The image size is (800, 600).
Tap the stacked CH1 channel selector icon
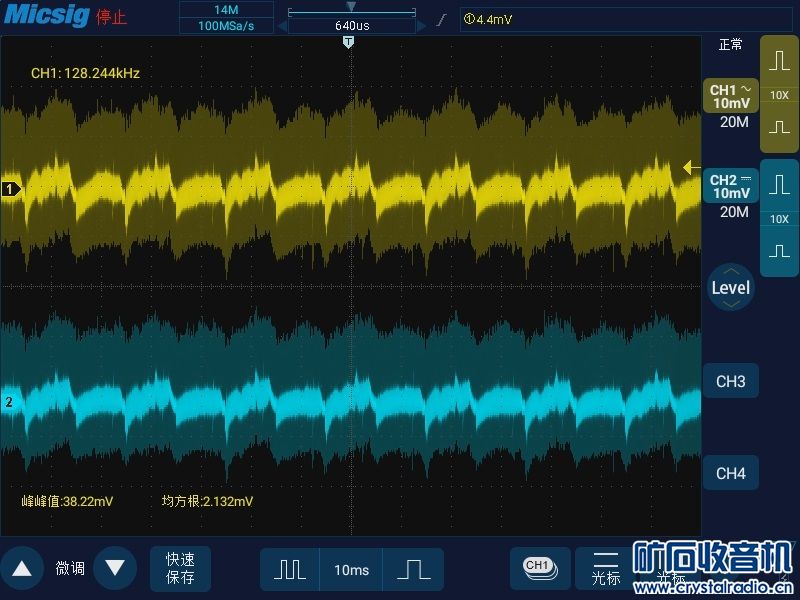539,567
